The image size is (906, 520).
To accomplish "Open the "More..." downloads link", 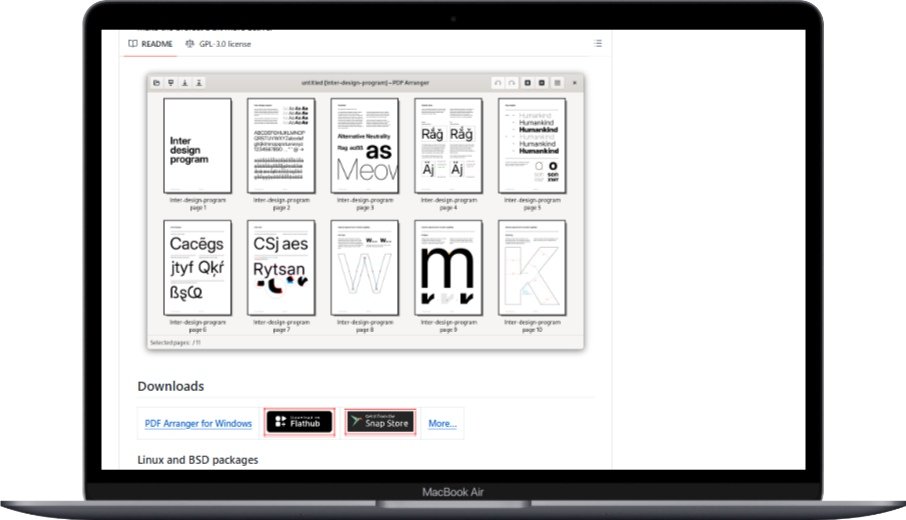I will click(x=443, y=424).
